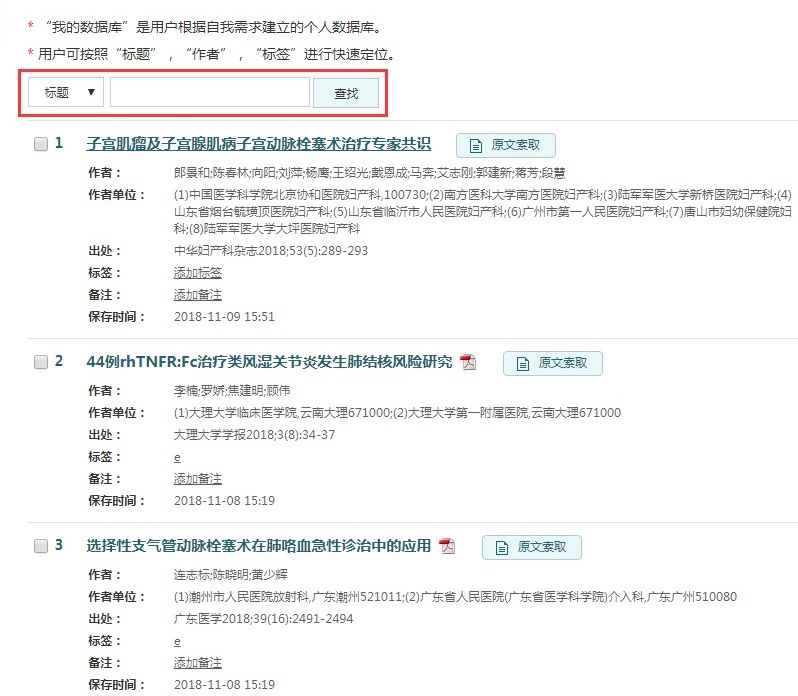Click 添加标签 link for first article
The width and height of the screenshot is (798, 696).
pos(198,273)
